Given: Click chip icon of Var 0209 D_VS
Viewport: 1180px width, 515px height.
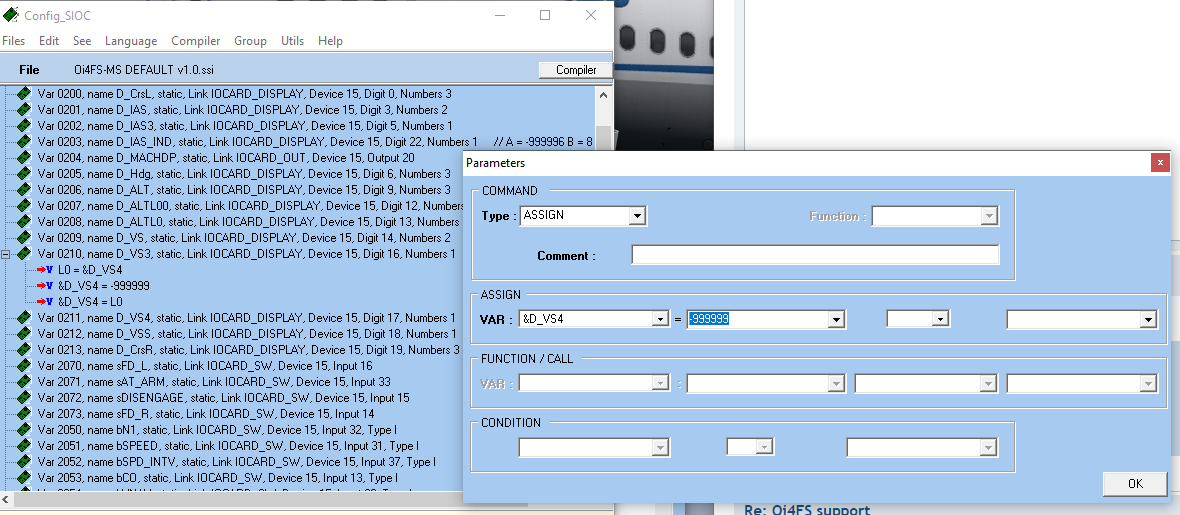Looking at the screenshot, I should pyautogui.click(x=25, y=238).
